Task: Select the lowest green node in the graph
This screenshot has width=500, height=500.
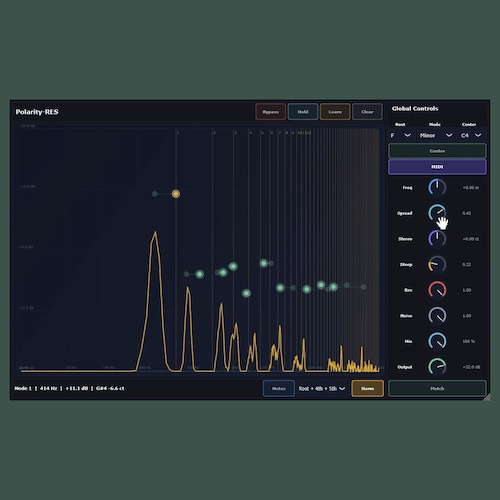Action: [x=246, y=293]
